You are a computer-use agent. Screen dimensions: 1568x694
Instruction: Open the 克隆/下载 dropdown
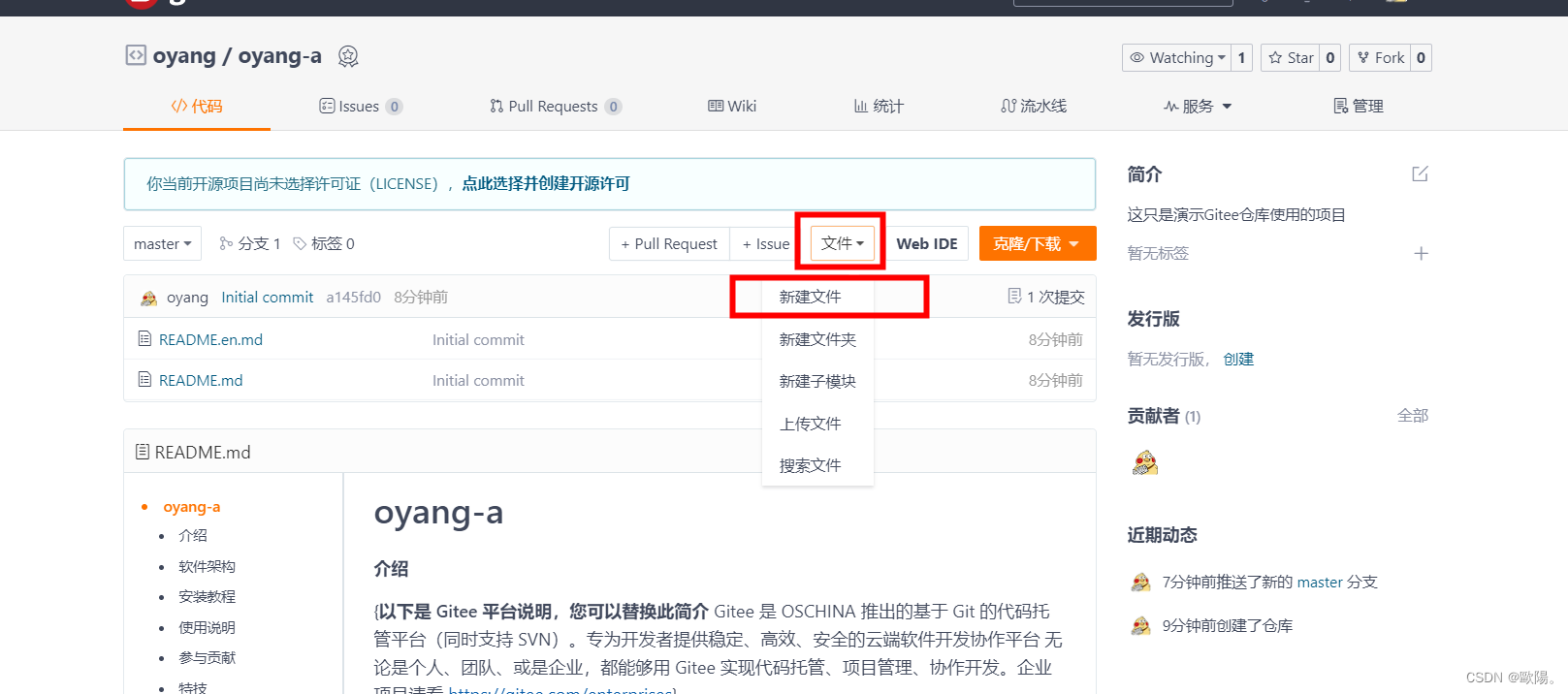point(1038,243)
